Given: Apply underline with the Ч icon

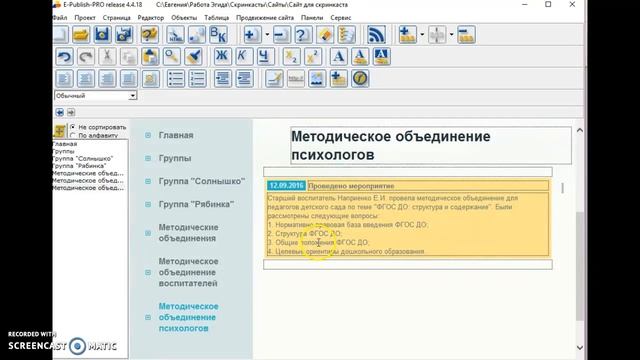Looking at the screenshot, I should pyautogui.click(x=265, y=57).
